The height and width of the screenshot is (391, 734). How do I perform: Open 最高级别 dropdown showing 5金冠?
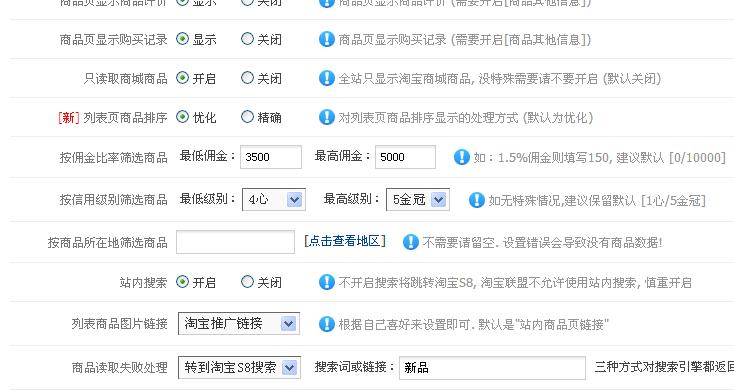(418, 200)
